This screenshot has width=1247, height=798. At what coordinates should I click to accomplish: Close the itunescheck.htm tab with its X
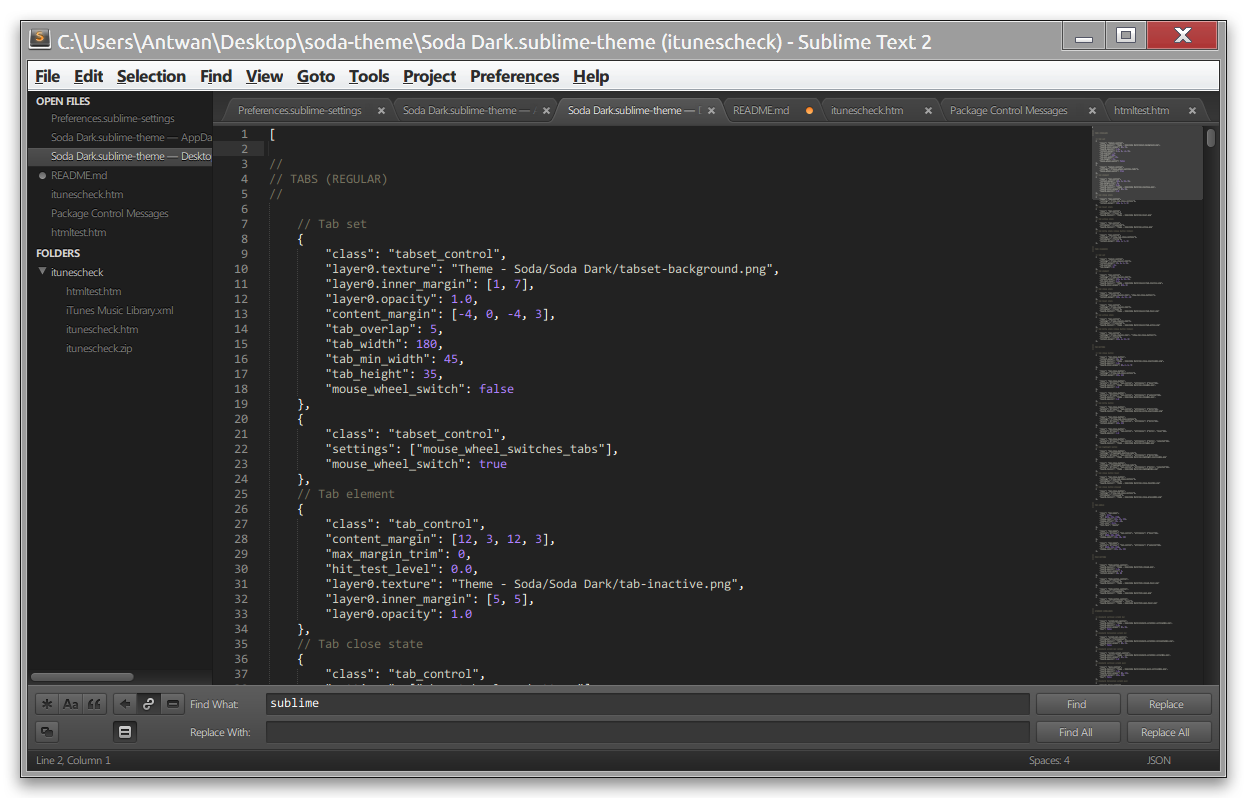tap(928, 111)
